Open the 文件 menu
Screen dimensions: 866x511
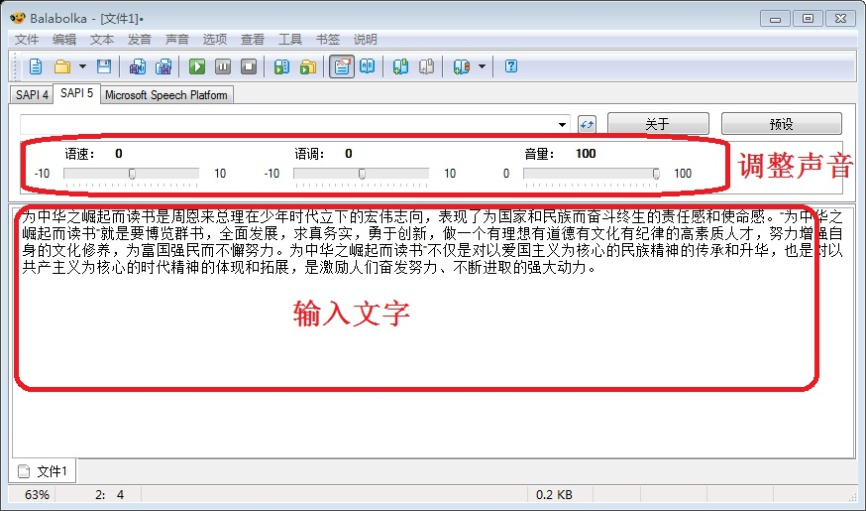click(x=27, y=39)
